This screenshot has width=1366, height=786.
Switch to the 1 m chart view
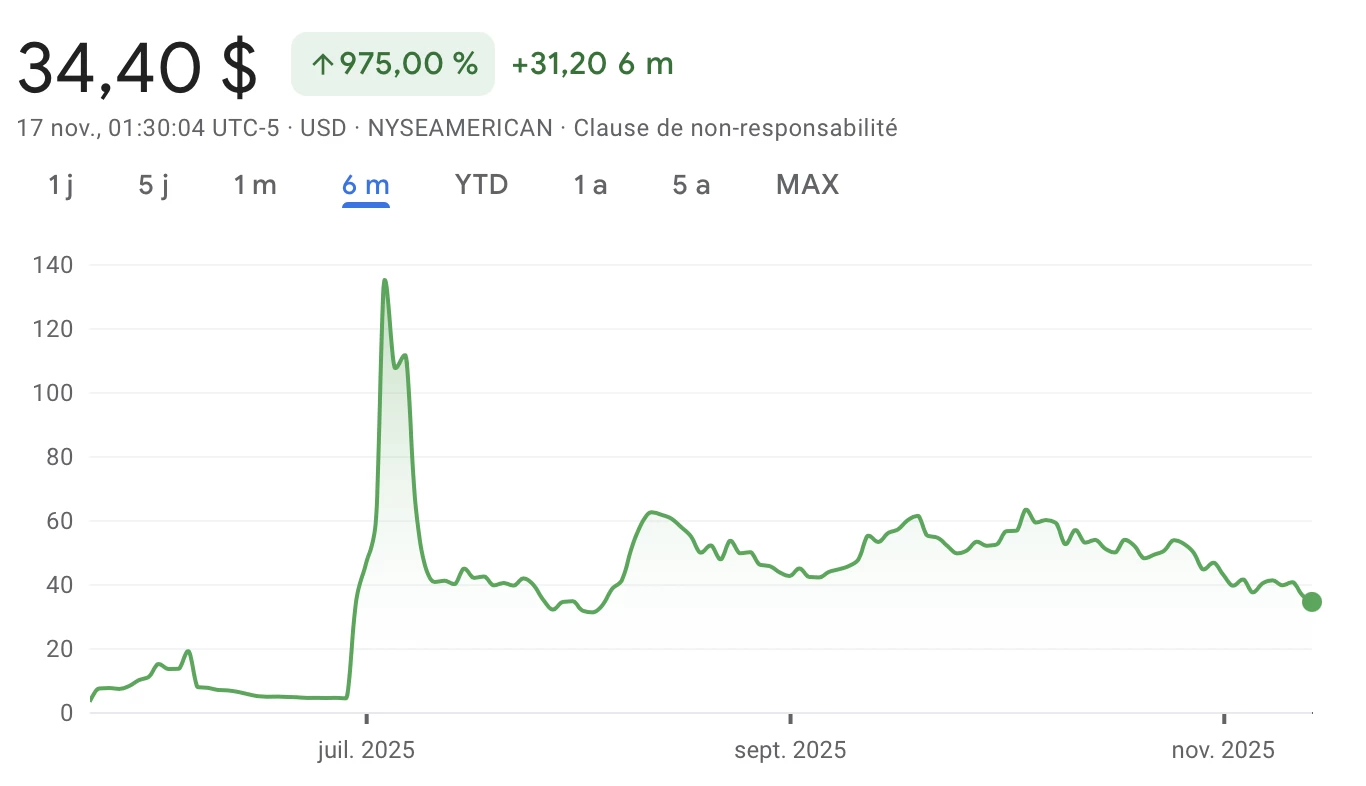pyautogui.click(x=255, y=184)
